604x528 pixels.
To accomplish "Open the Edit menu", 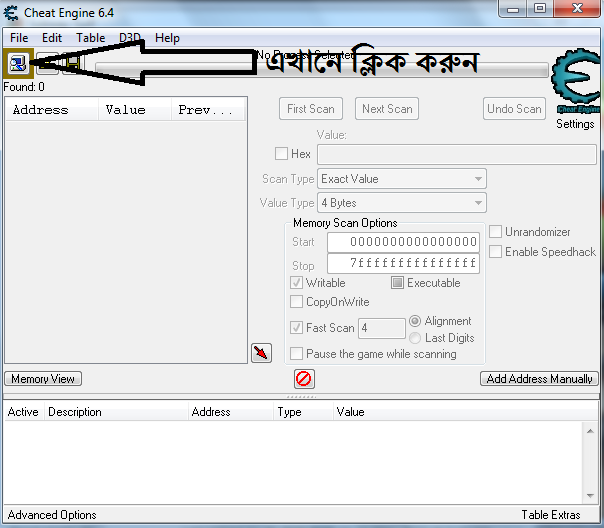I will (x=52, y=38).
